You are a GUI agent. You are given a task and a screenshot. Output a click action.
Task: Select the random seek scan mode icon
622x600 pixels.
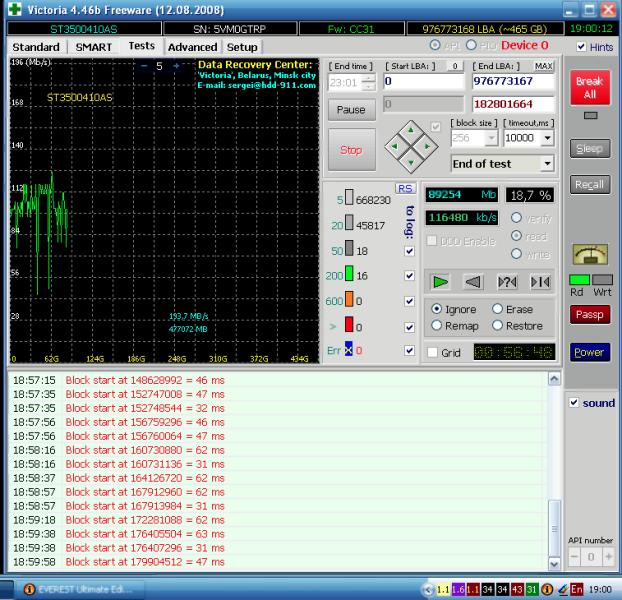[507, 282]
